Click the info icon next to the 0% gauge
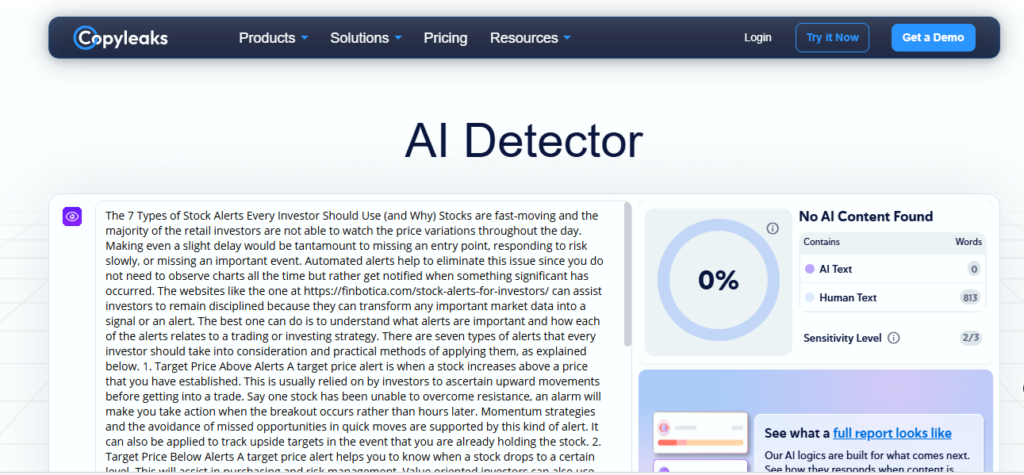The width and height of the screenshot is (1024, 475). click(x=772, y=229)
